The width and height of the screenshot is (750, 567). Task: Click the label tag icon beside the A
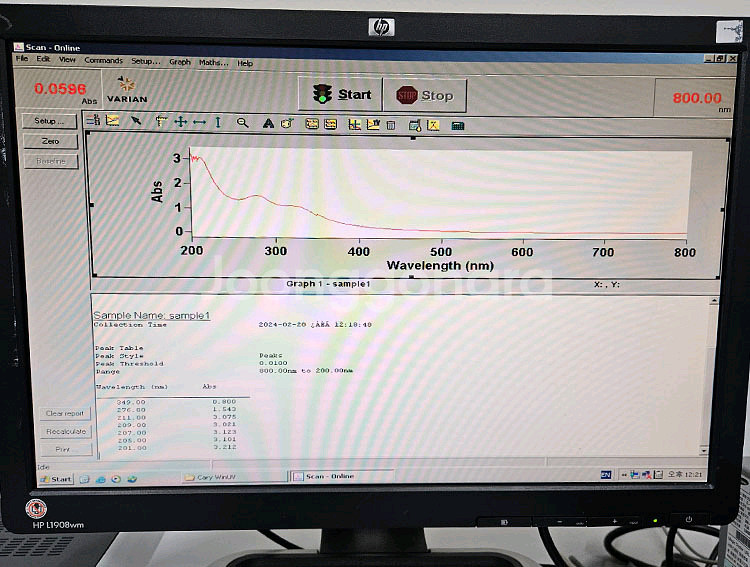287,123
